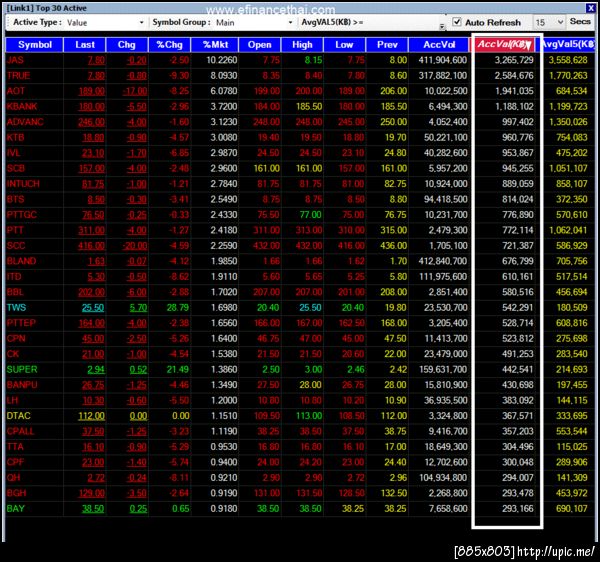This screenshot has width=600, height=562.
Task: Select the PTTGC symbol
Action: click(x=22, y=215)
